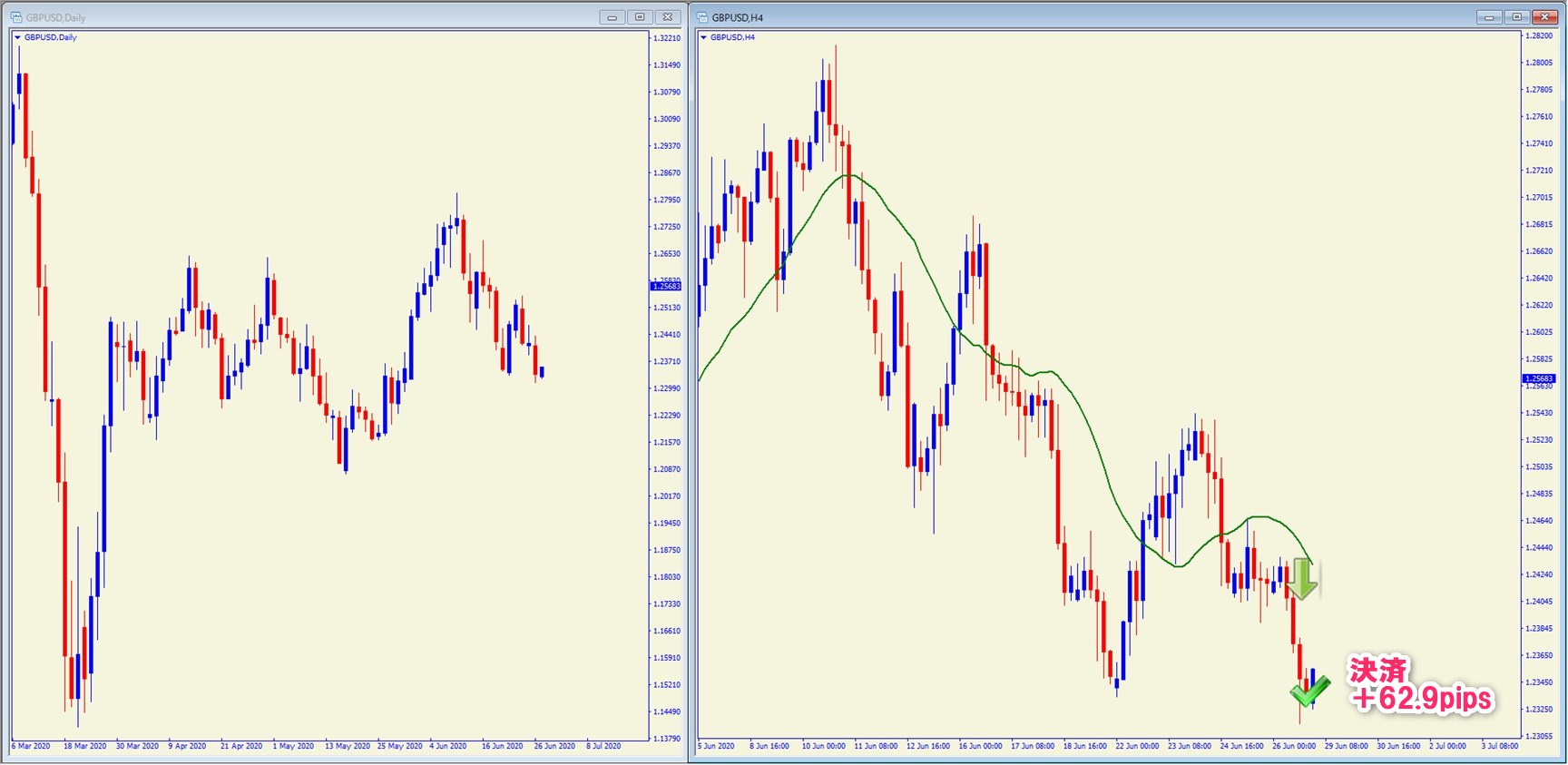1568x765 pixels.
Task: Click the 1.28200 price label on H4 axis
Action: click(x=1539, y=36)
